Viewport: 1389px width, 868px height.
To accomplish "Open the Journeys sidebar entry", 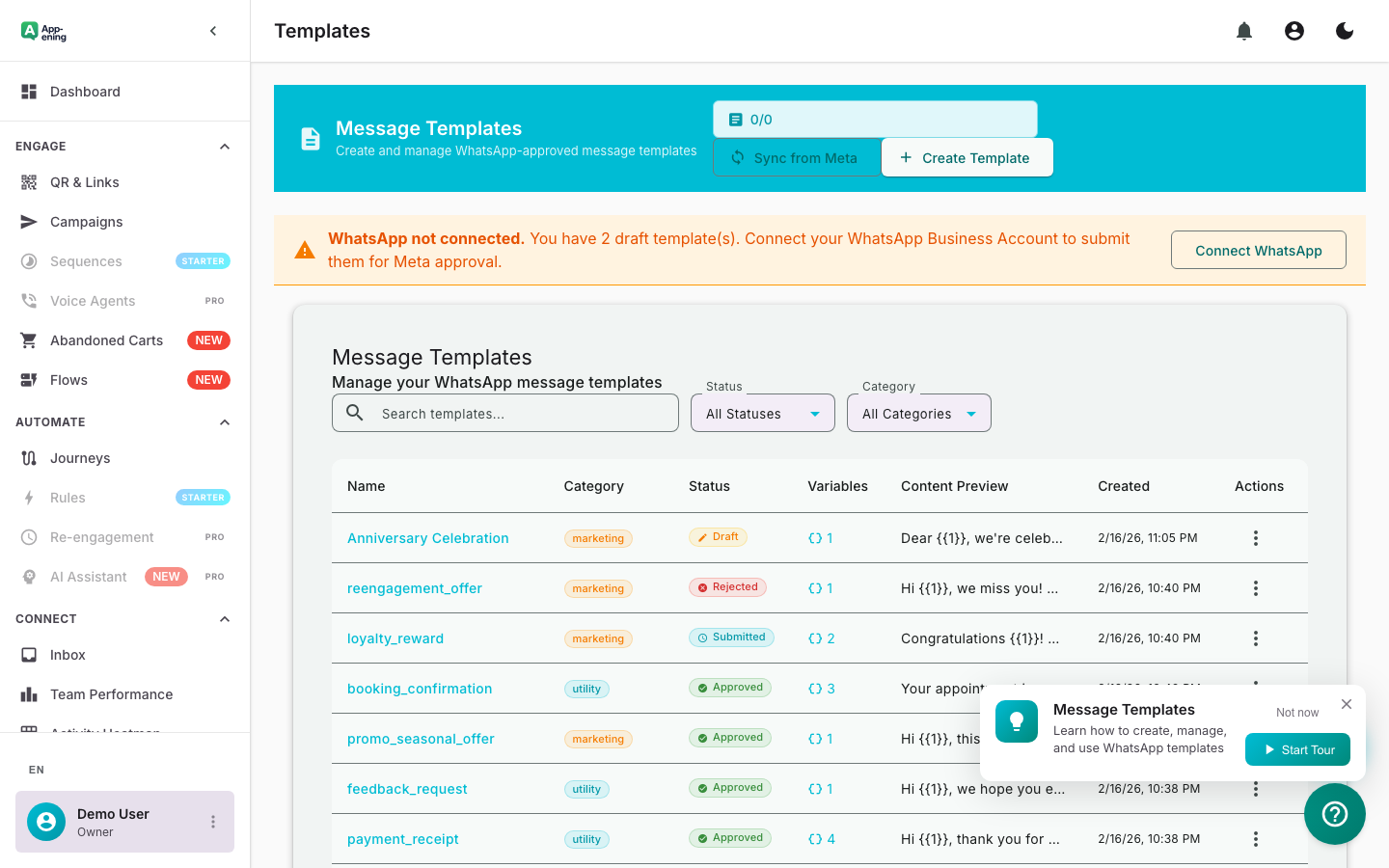I will (x=81, y=457).
